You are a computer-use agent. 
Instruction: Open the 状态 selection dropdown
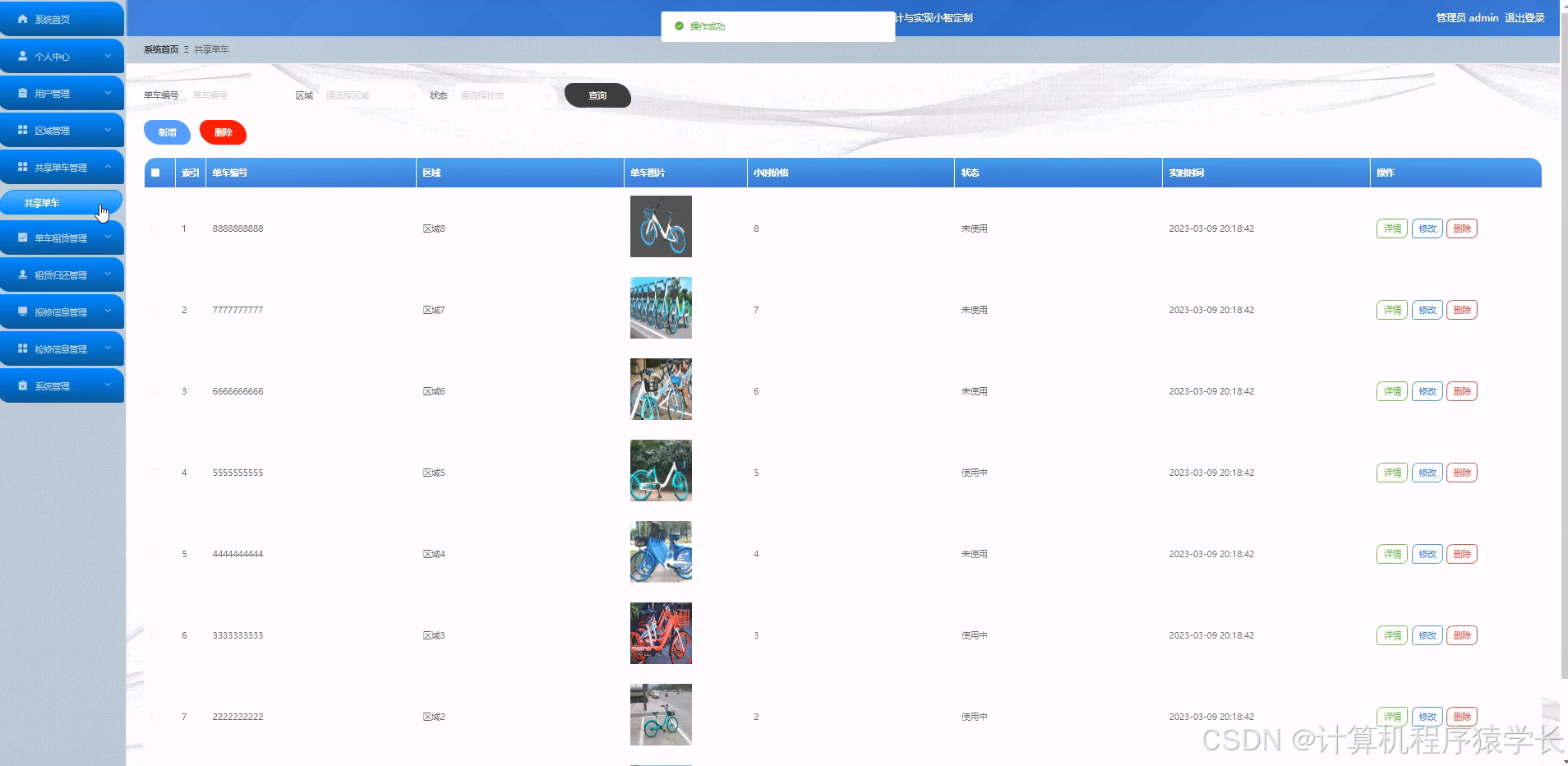click(505, 95)
